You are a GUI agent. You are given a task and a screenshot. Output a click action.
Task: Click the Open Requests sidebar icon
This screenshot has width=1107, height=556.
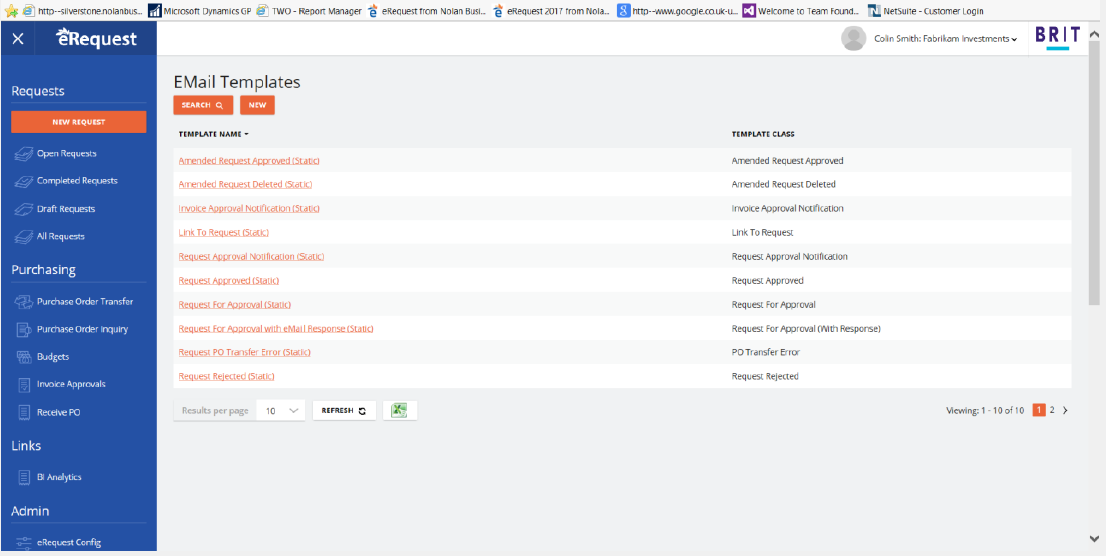point(24,154)
